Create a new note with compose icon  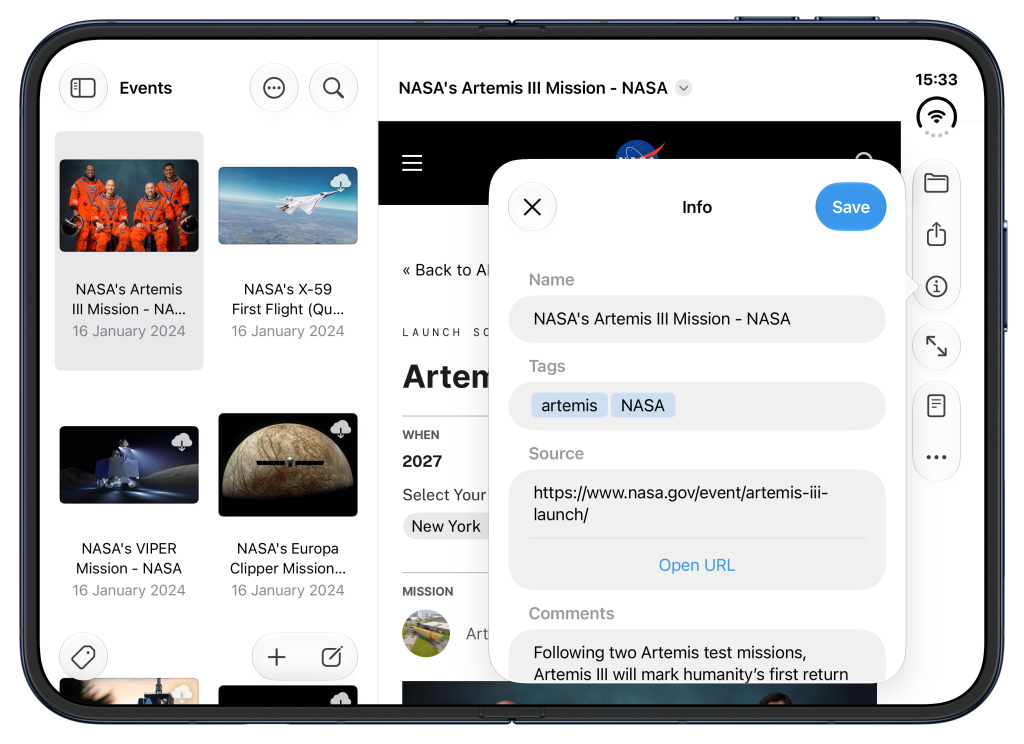[332, 656]
